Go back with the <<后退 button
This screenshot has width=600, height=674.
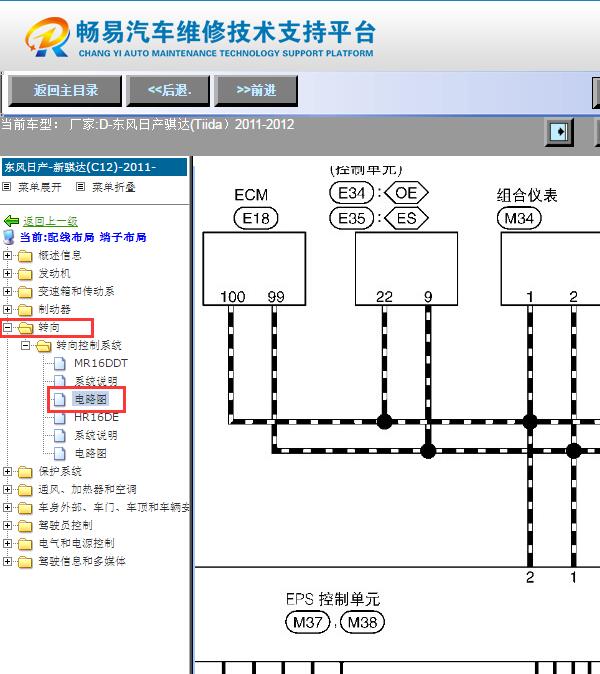168,90
